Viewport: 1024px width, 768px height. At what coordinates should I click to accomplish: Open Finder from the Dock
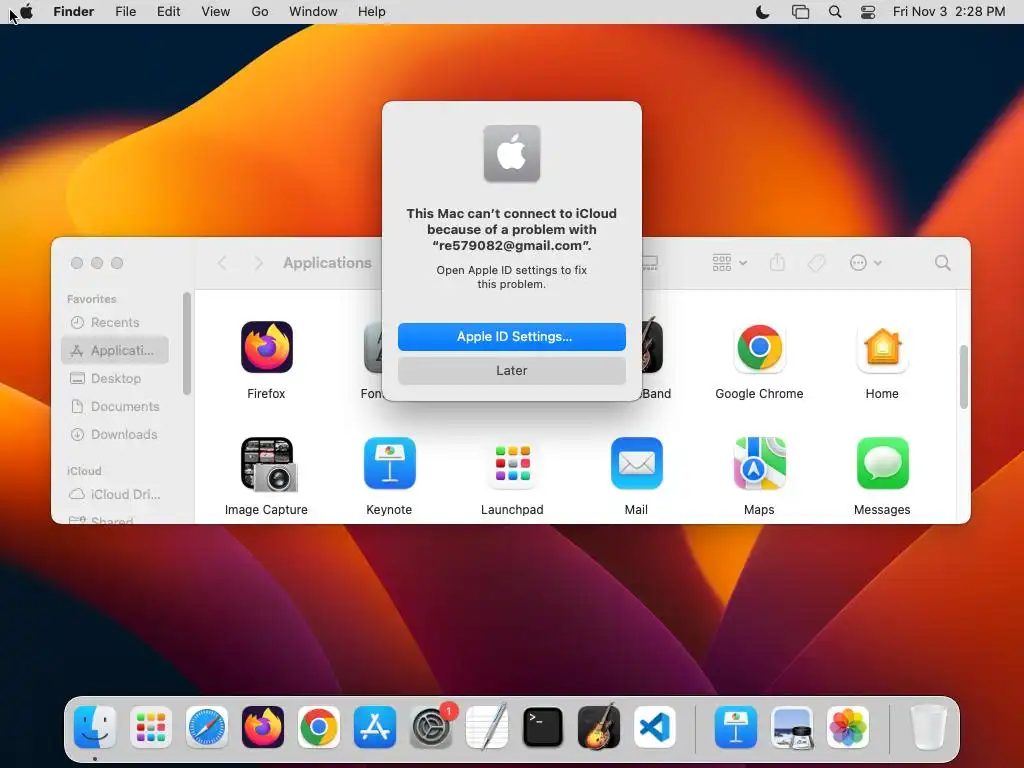point(95,727)
